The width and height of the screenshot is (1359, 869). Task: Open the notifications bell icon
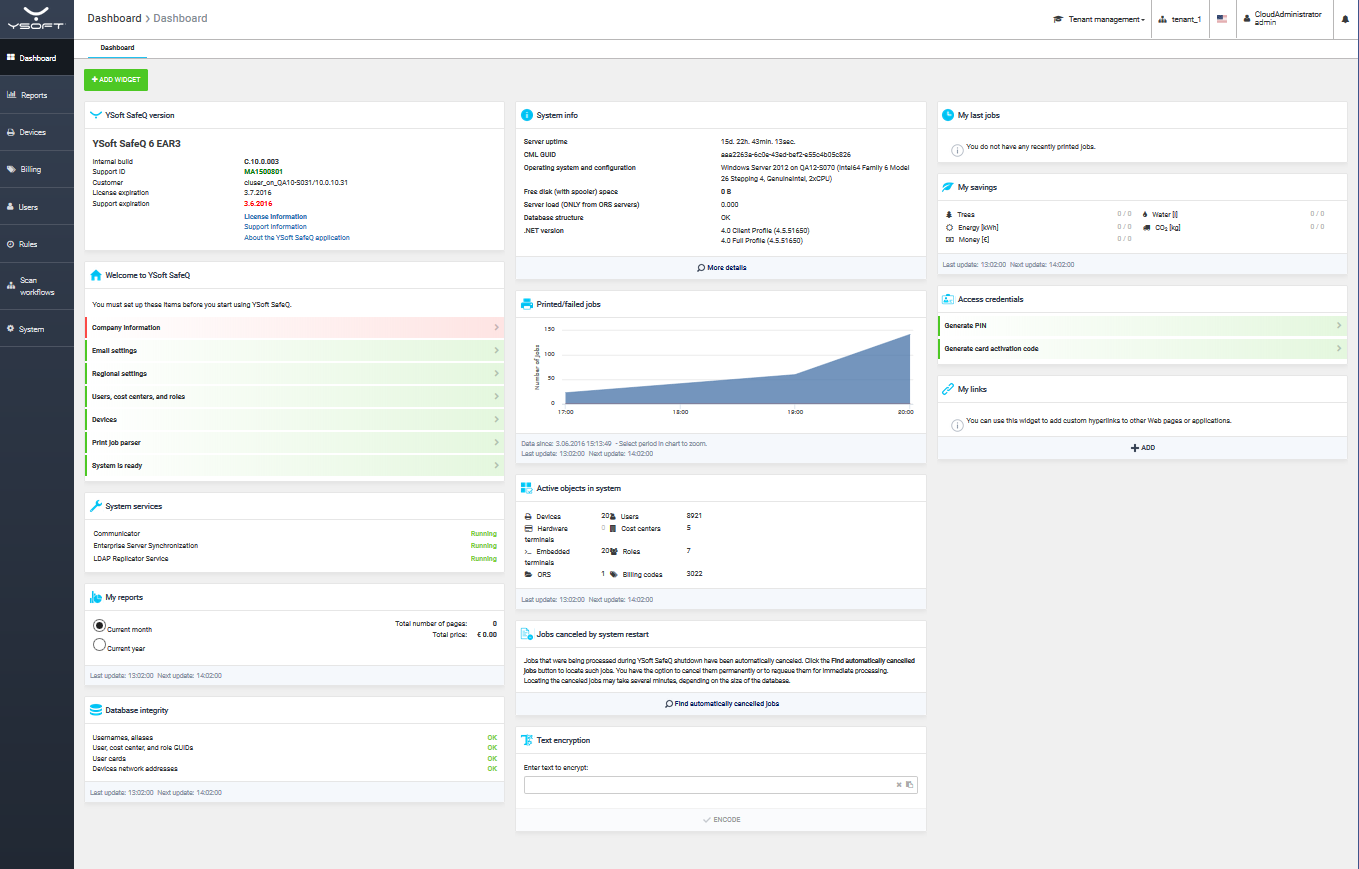[1345, 19]
